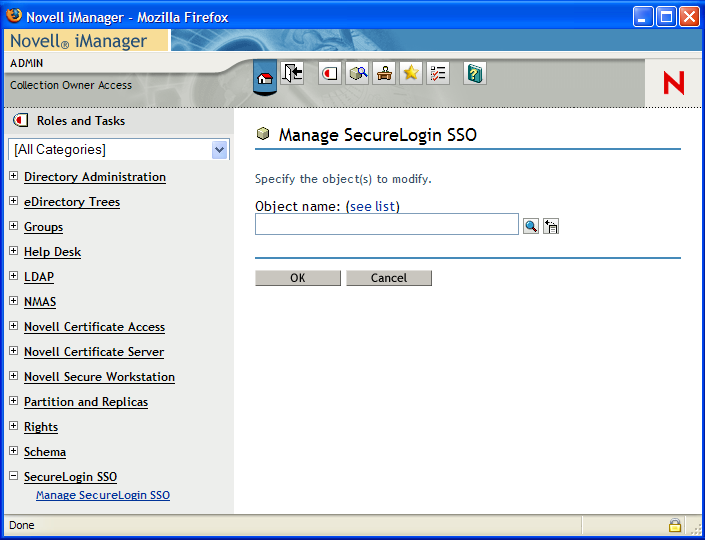
Task: Open object selector magnifier icon
Action: click(x=531, y=226)
